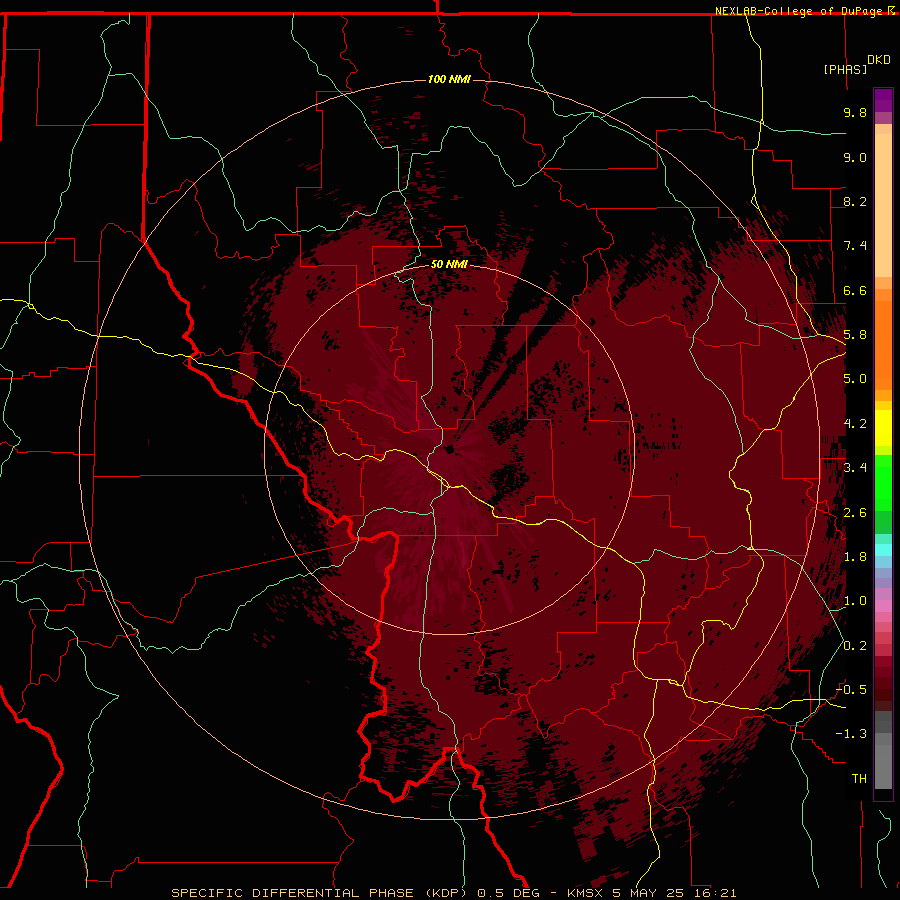The image size is (900, 900).
Task: Select the 9.0 value on the color scale
Action: click(x=855, y=157)
